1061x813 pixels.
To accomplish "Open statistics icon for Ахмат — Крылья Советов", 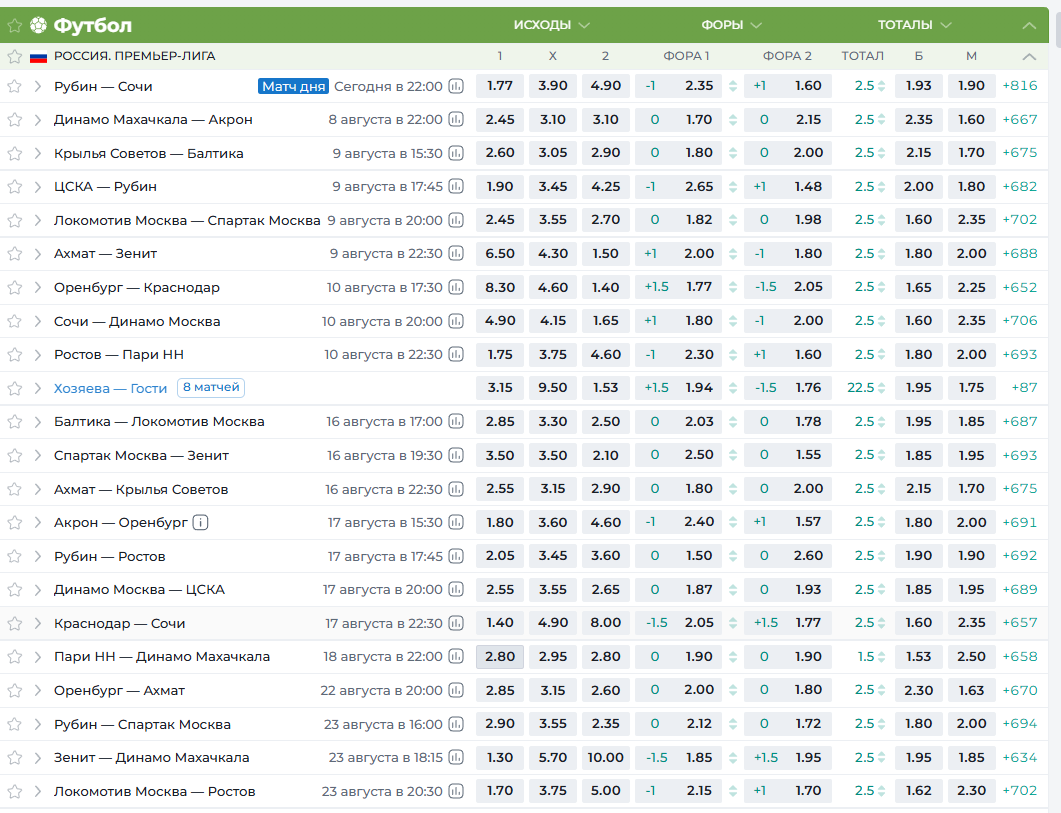I will [456, 489].
